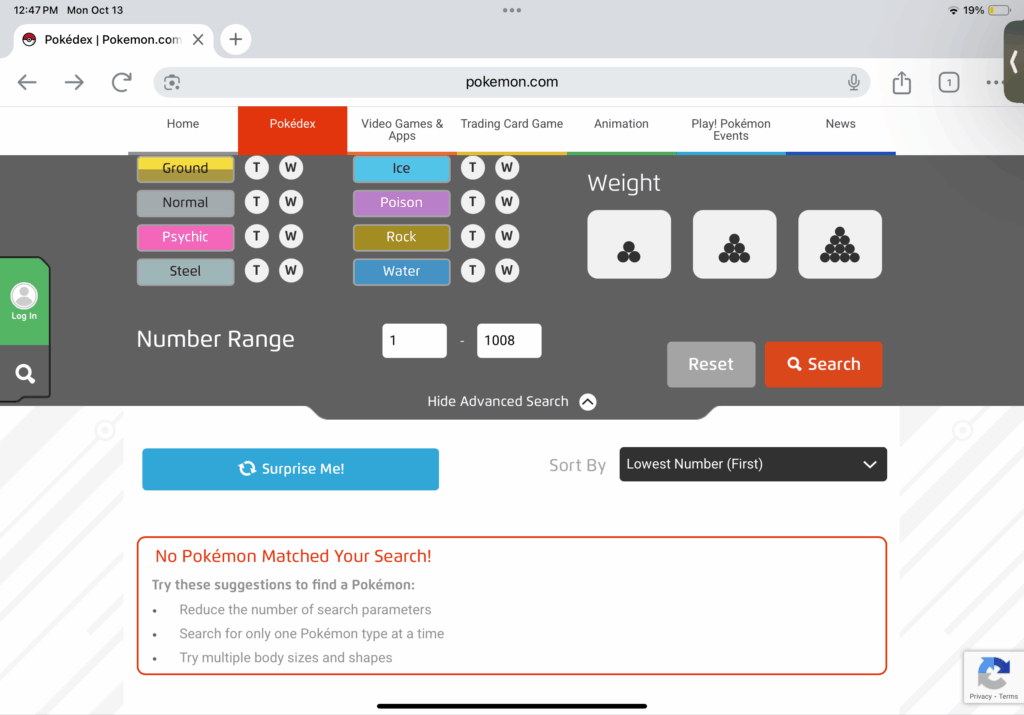The height and width of the screenshot is (715, 1024).
Task: Click the Terms link under reCAPTCHA
Action: coord(1008,696)
